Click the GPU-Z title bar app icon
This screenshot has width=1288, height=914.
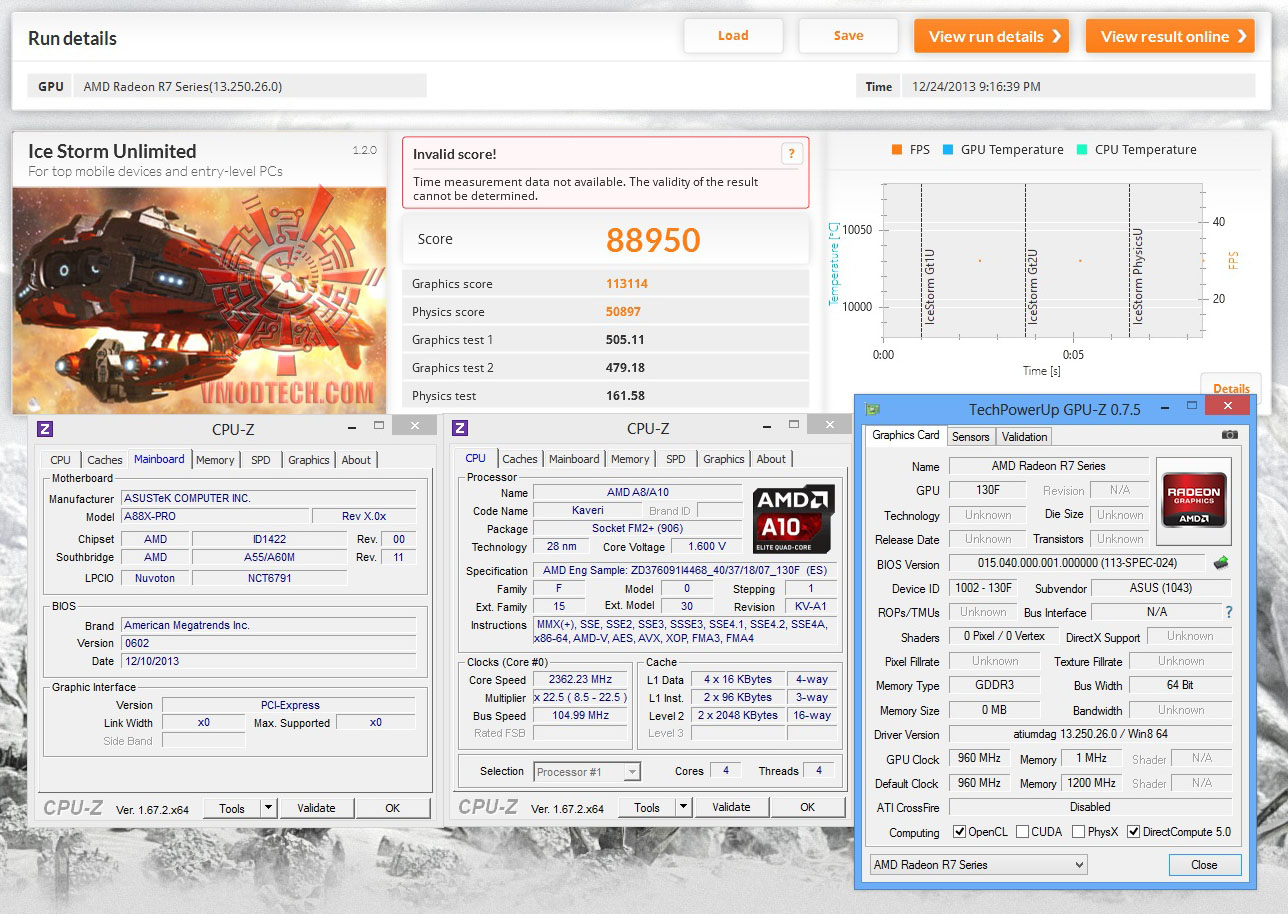pyautogui.click(x=873, y=408)
